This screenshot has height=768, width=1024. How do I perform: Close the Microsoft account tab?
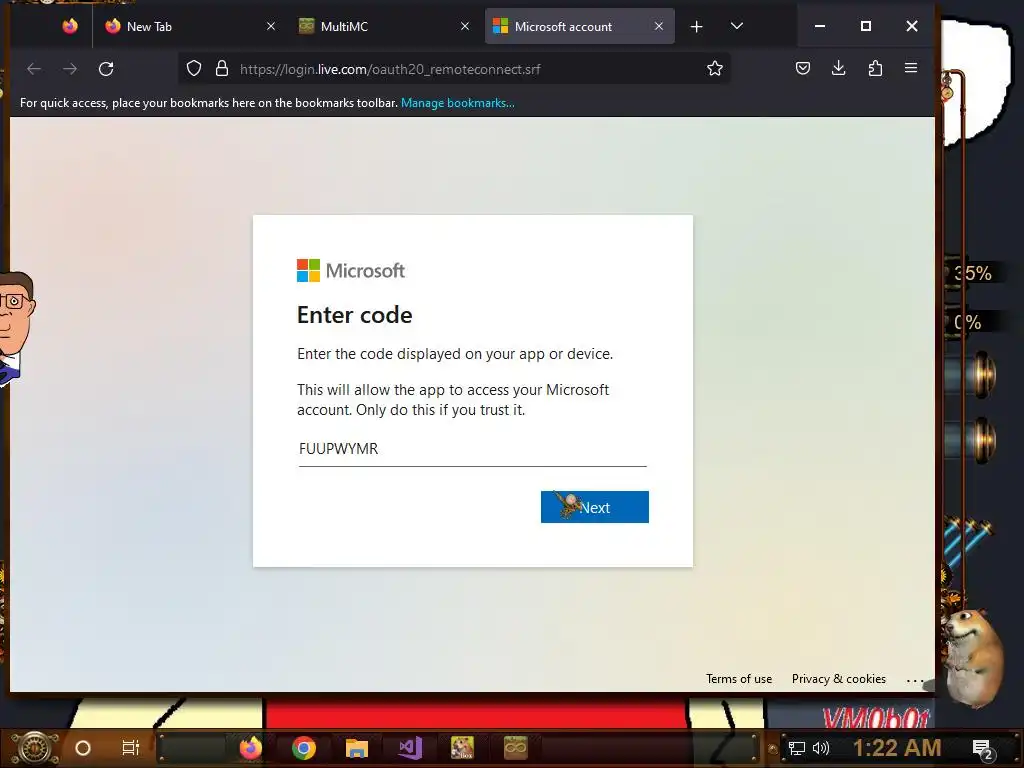tap(658, 26)
